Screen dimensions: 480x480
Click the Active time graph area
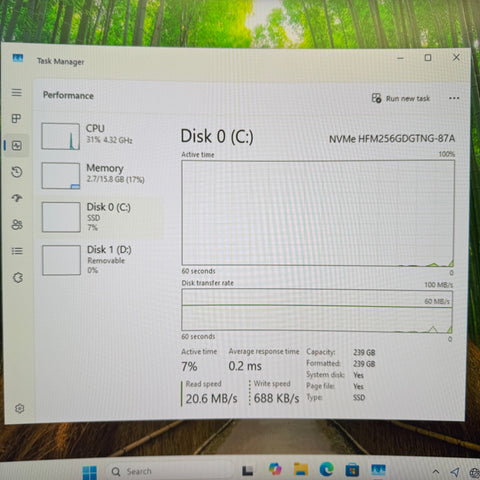point(318,213)
